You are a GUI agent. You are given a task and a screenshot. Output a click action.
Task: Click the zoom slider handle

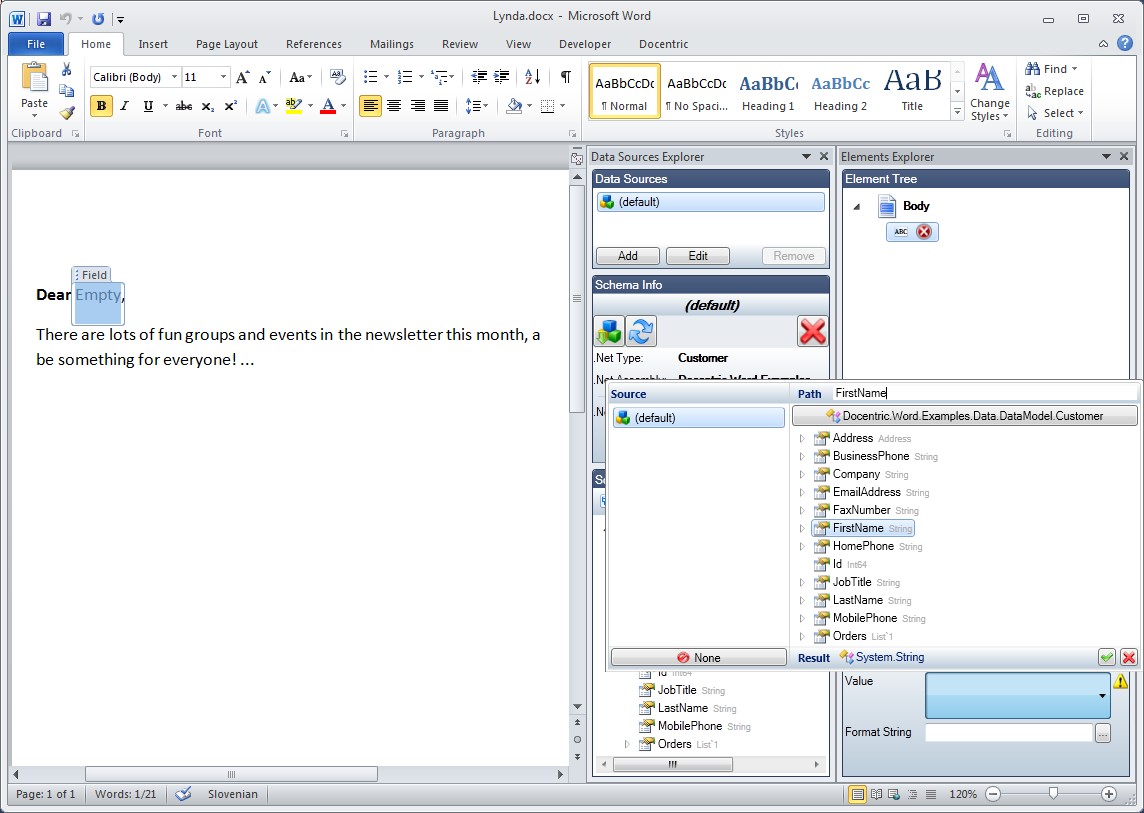point(1053,794)
